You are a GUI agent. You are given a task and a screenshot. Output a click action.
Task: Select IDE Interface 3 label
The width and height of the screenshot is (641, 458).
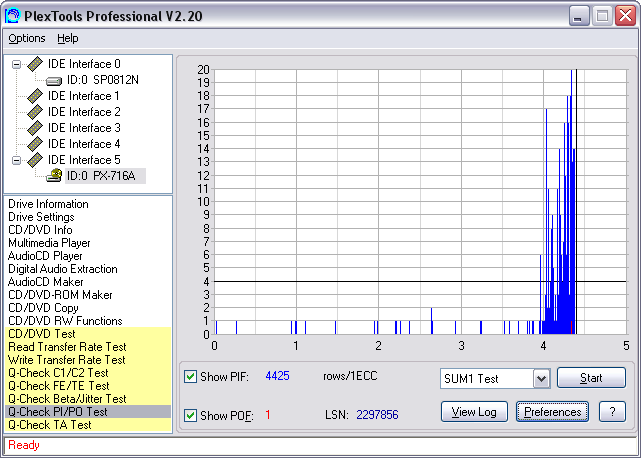[x=84, y=128]
